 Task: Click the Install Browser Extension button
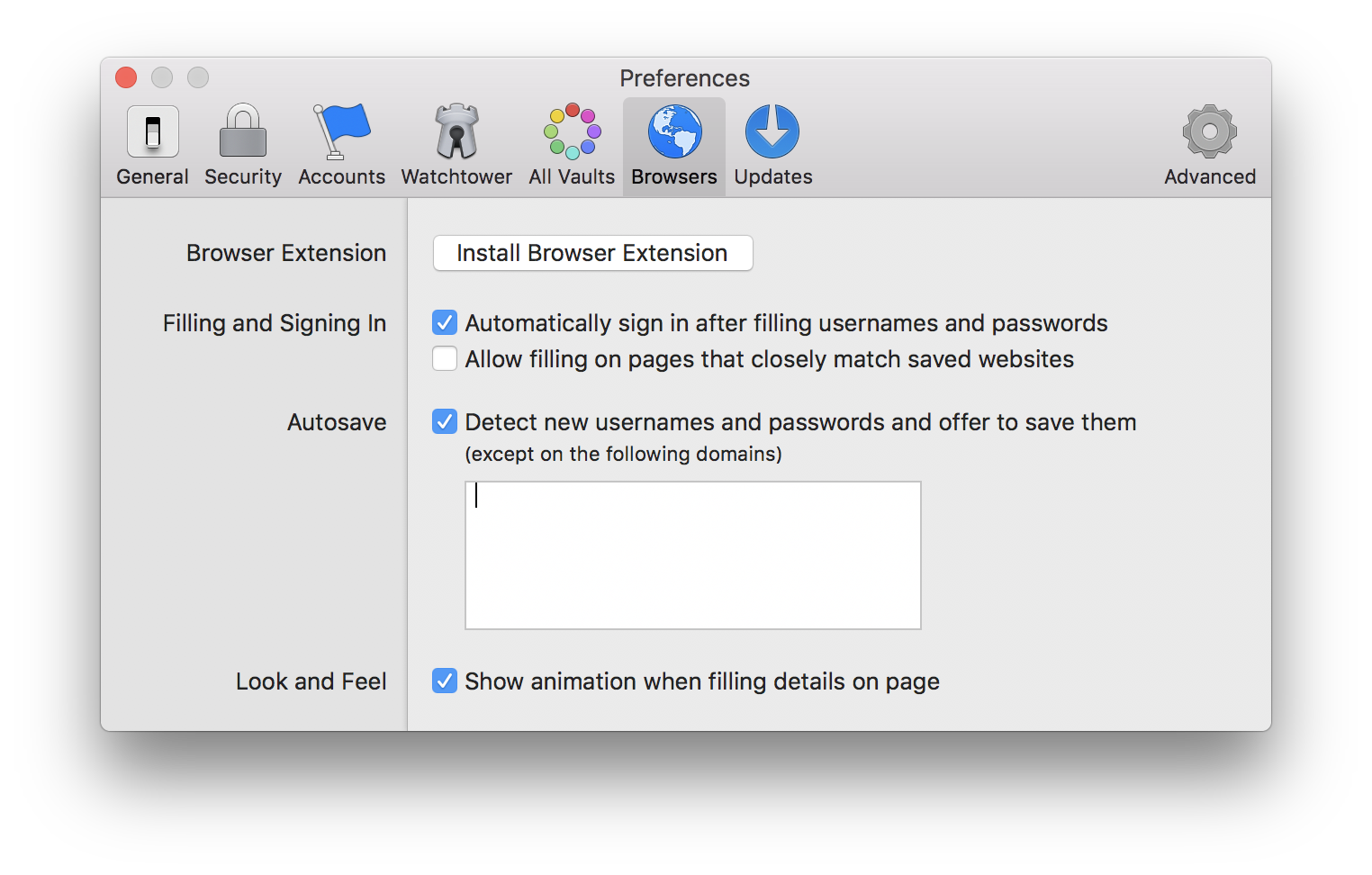[x=592, y=253]
